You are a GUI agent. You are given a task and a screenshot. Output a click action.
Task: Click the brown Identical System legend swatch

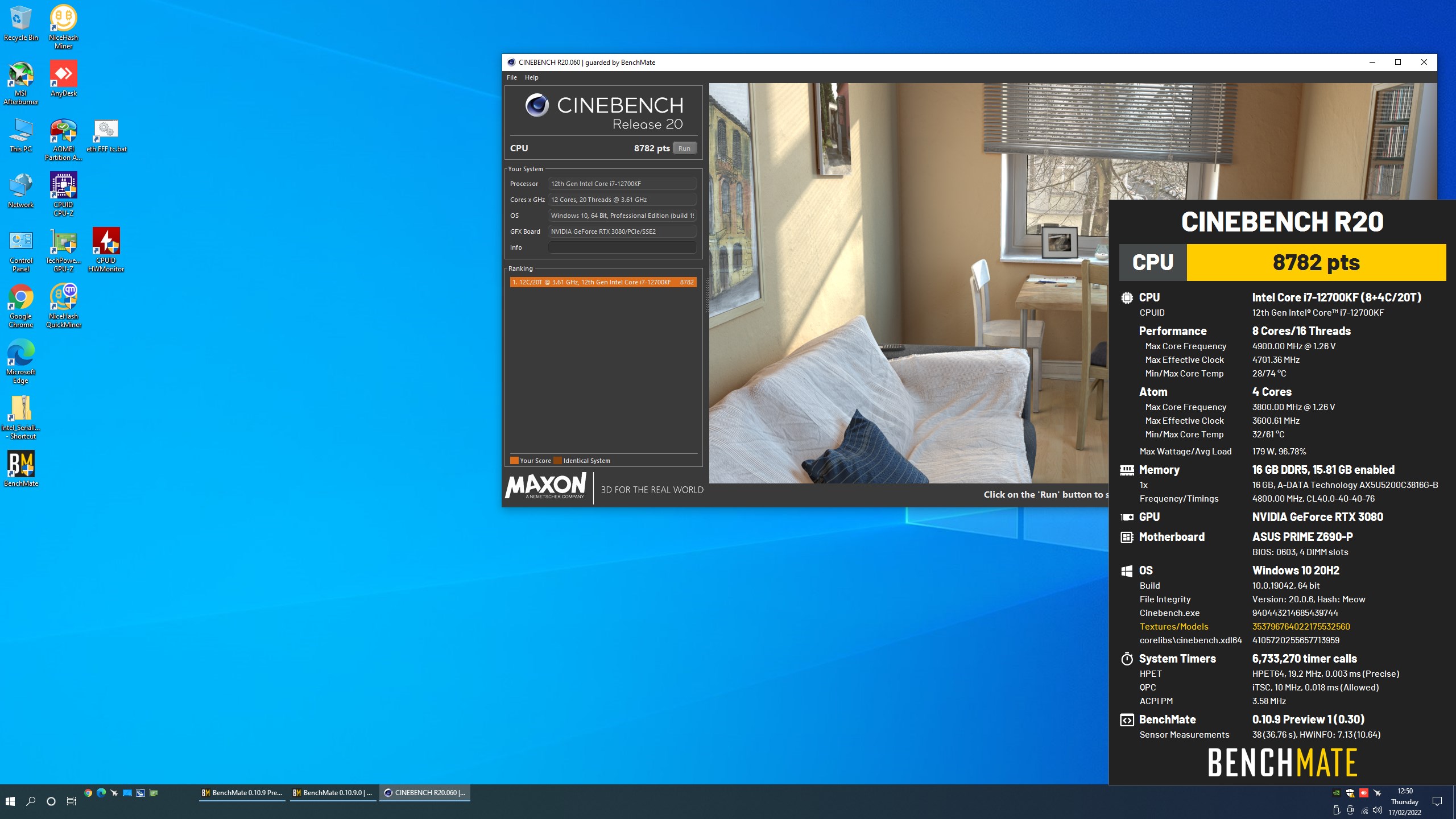tap(558, 461)
